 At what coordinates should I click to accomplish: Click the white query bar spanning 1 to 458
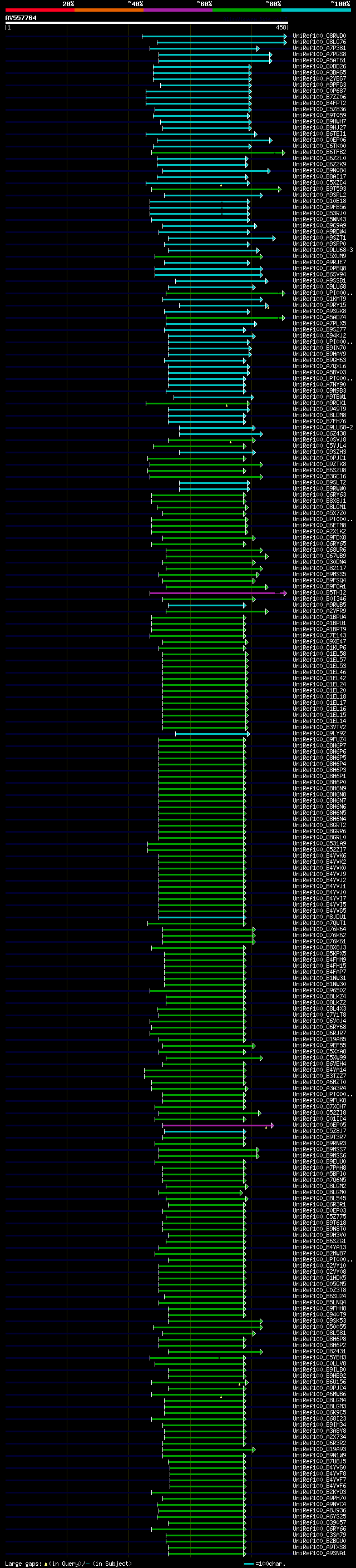(147, 23)
